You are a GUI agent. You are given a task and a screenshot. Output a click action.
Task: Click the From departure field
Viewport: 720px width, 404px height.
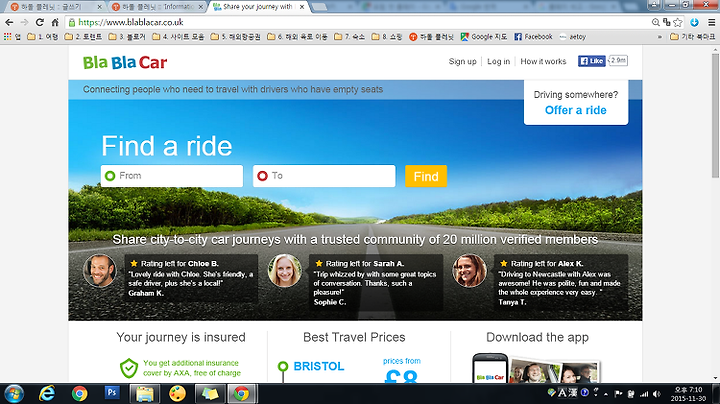172,176
